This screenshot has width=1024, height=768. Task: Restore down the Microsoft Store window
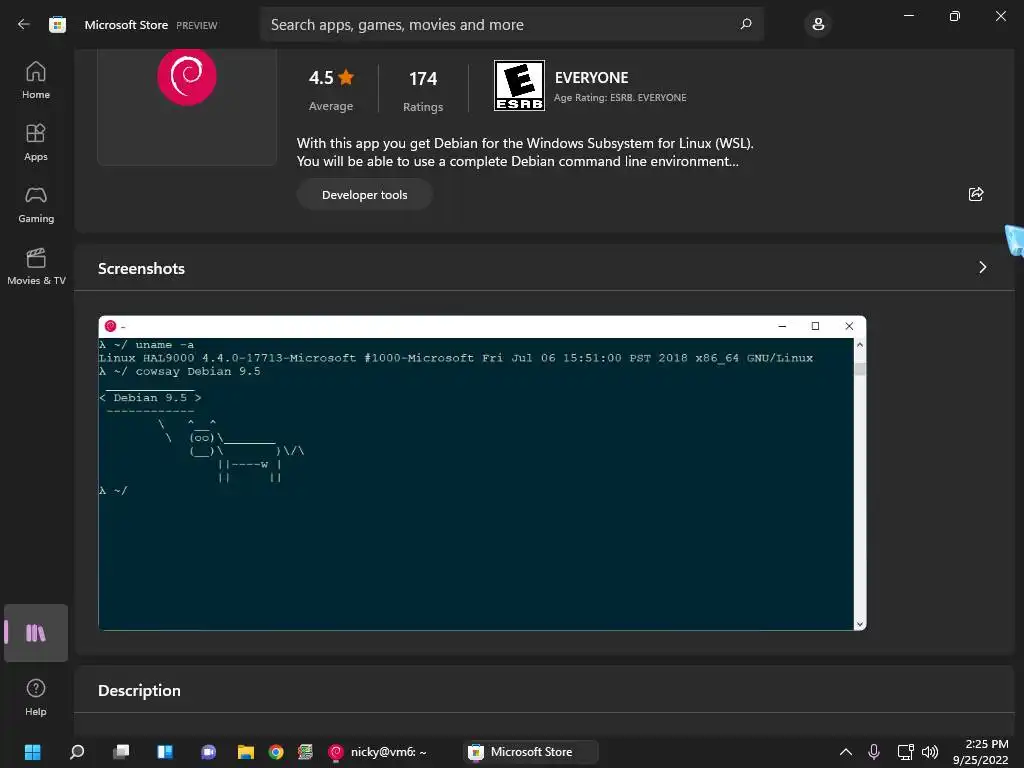[955, 16]
